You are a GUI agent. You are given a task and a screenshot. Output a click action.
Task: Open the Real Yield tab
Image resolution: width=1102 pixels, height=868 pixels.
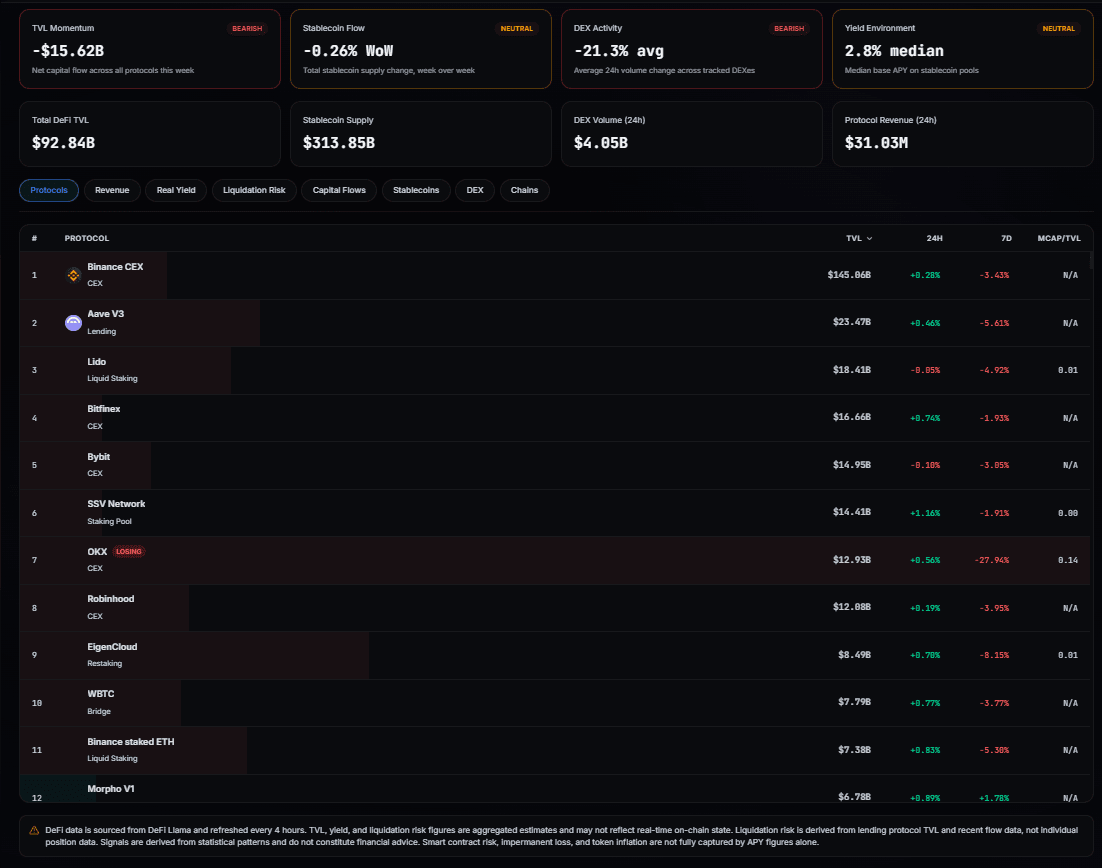click(176, 190)
